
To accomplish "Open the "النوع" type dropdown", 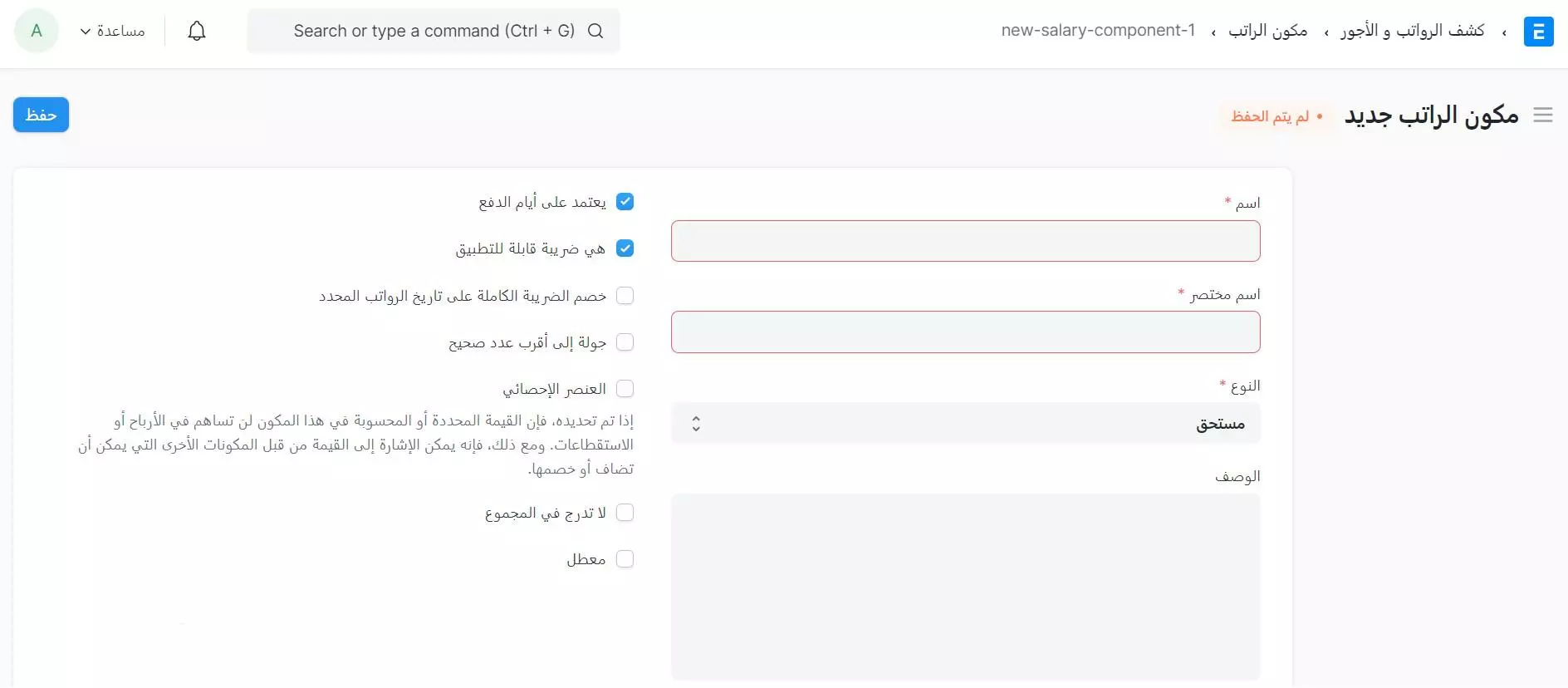I will (965, 424).
